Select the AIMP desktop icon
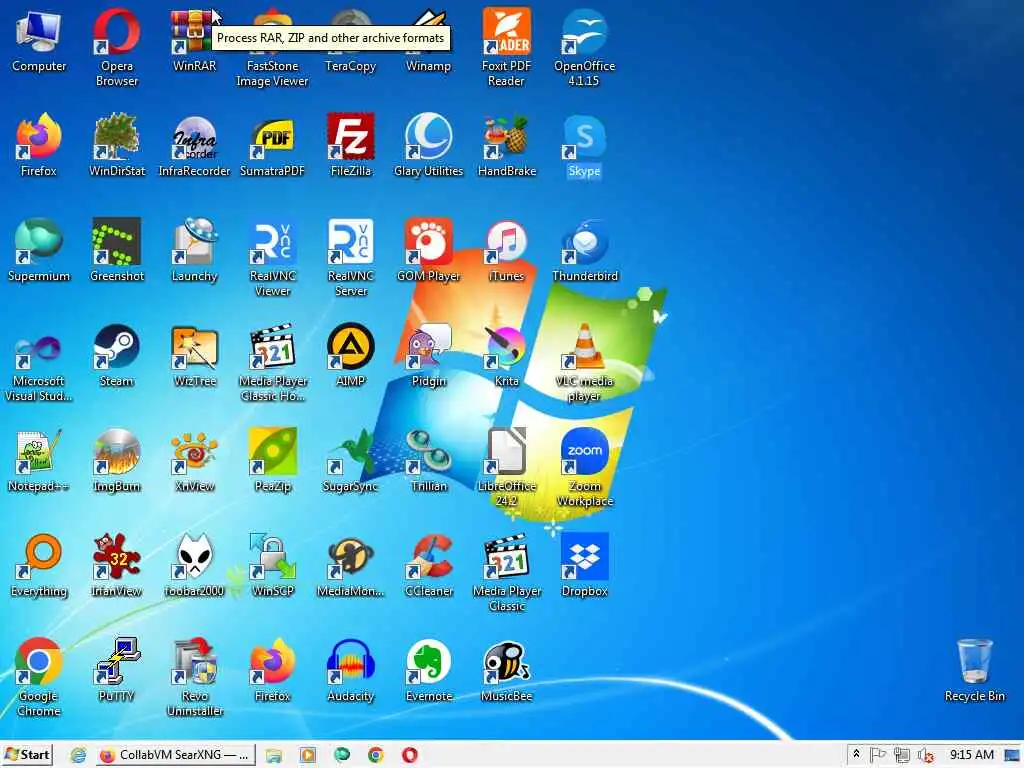1024x768 pixels. click(x=351, y=355)
